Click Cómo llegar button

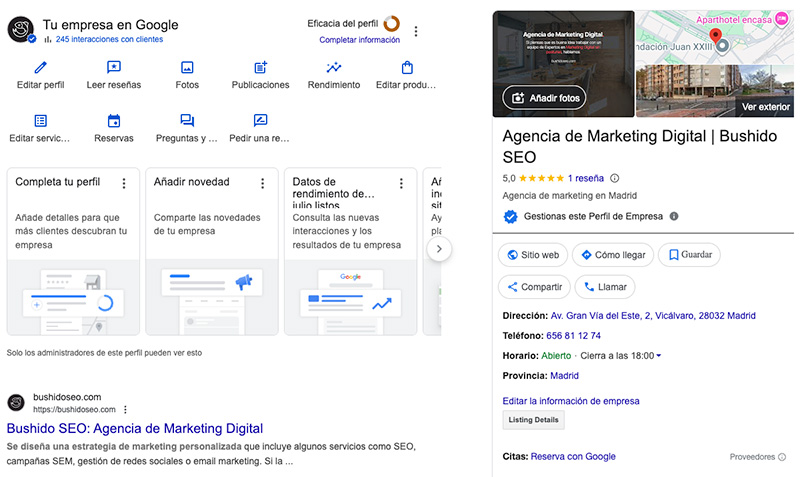(613, 255)
